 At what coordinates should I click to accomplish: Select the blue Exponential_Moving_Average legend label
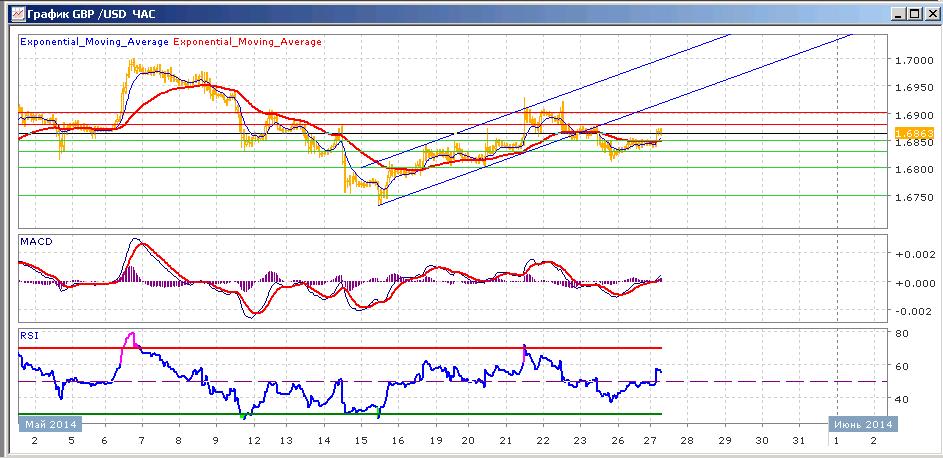click(x=95, y=42)
